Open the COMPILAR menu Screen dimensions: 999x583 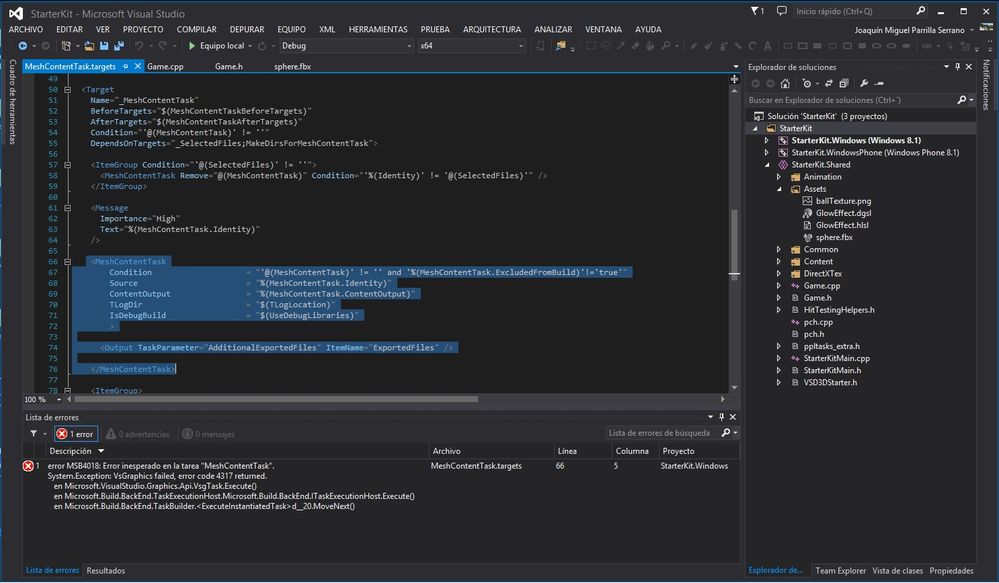pos(196,29)
